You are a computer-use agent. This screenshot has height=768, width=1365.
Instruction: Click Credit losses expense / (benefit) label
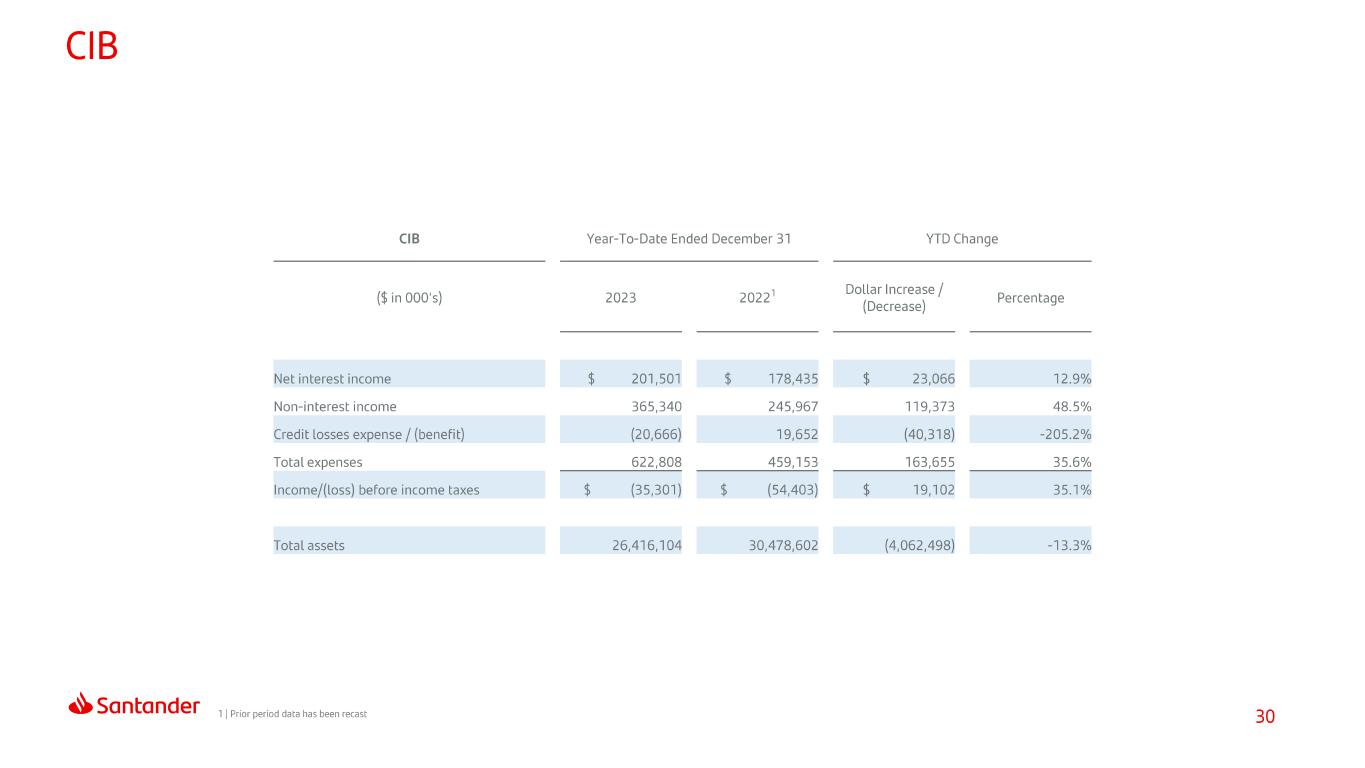click(369, 435)
